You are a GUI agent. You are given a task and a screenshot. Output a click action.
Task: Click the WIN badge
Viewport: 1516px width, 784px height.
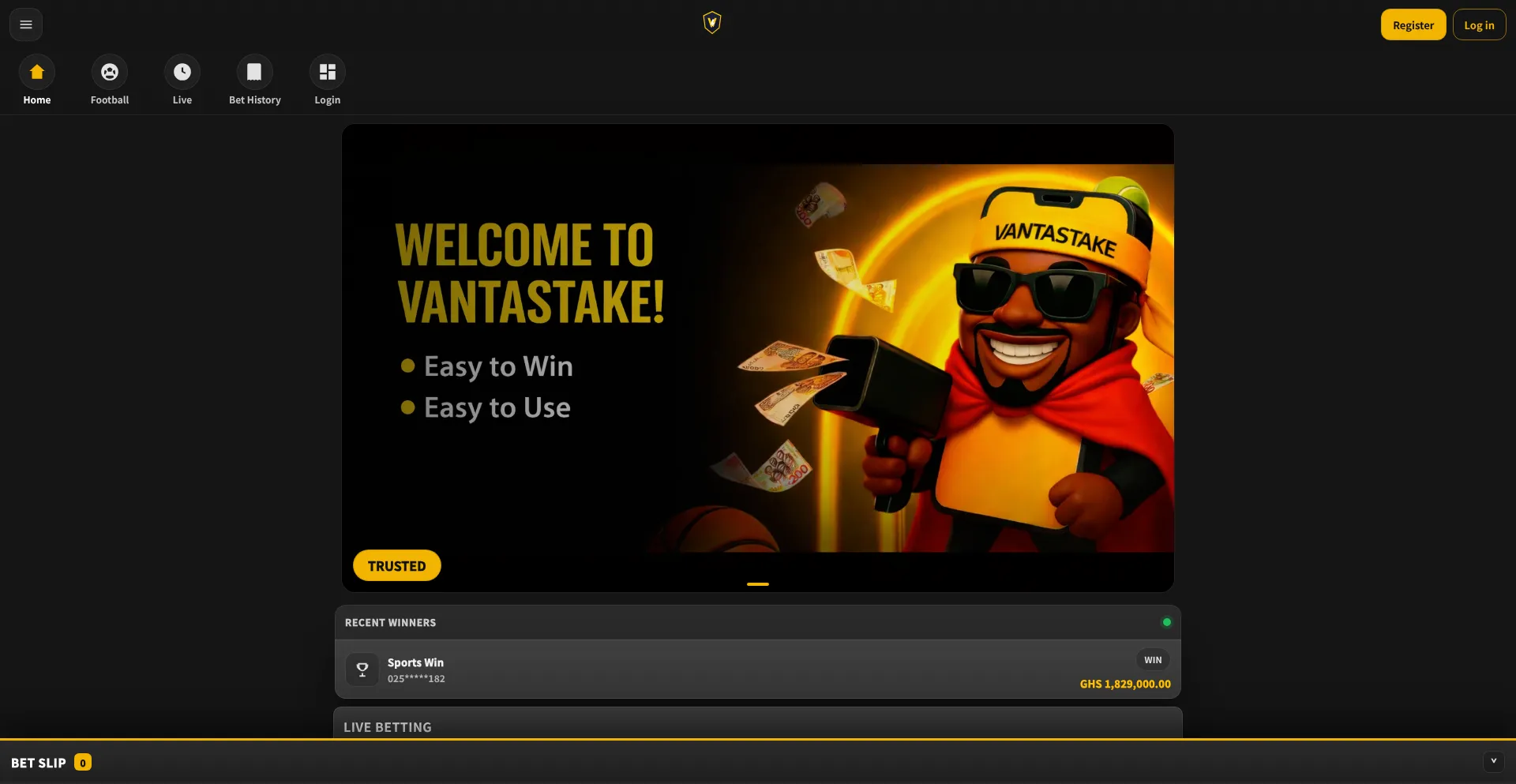pyautogui.click(x=1153, y=660)
